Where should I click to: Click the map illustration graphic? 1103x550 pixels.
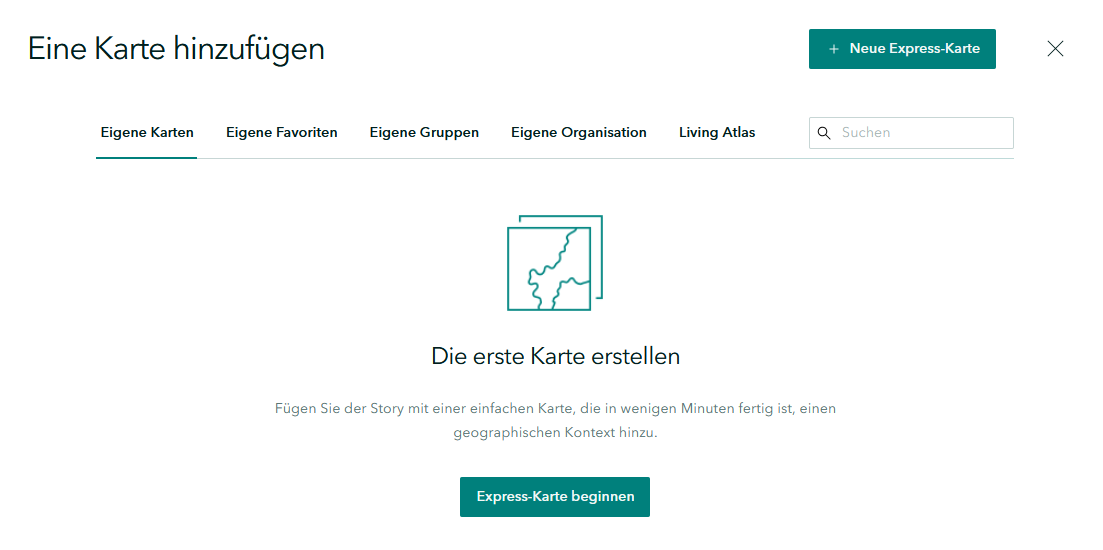(x=554, y=264)
